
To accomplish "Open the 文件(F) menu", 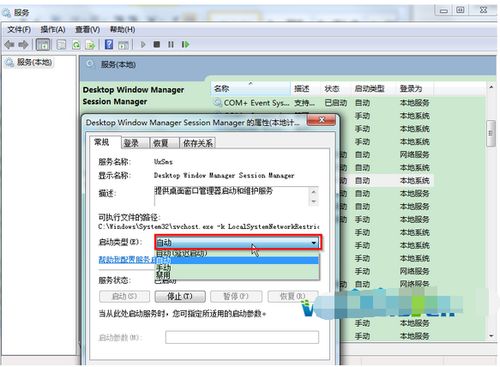I will [x=19, y=30].
